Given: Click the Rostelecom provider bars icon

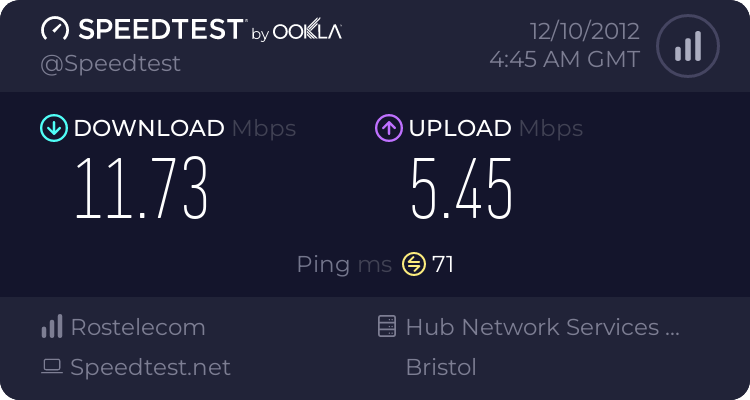Looking at the screenshot, I should [51, 327].
